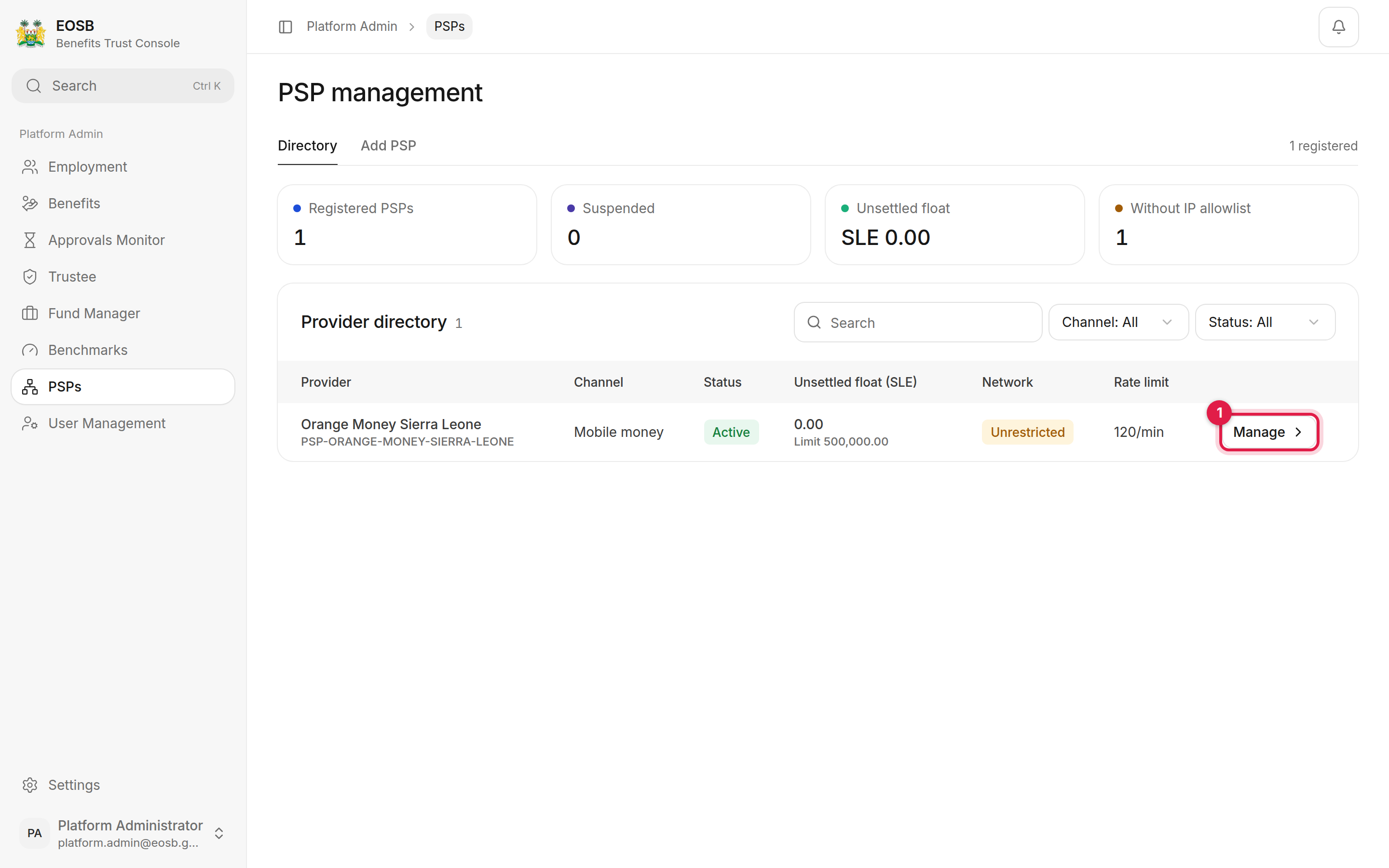Click the Settings gear icon
The height and width of the screenshot is (868, 1389).
pyautogui.click(x=30, y=785)
